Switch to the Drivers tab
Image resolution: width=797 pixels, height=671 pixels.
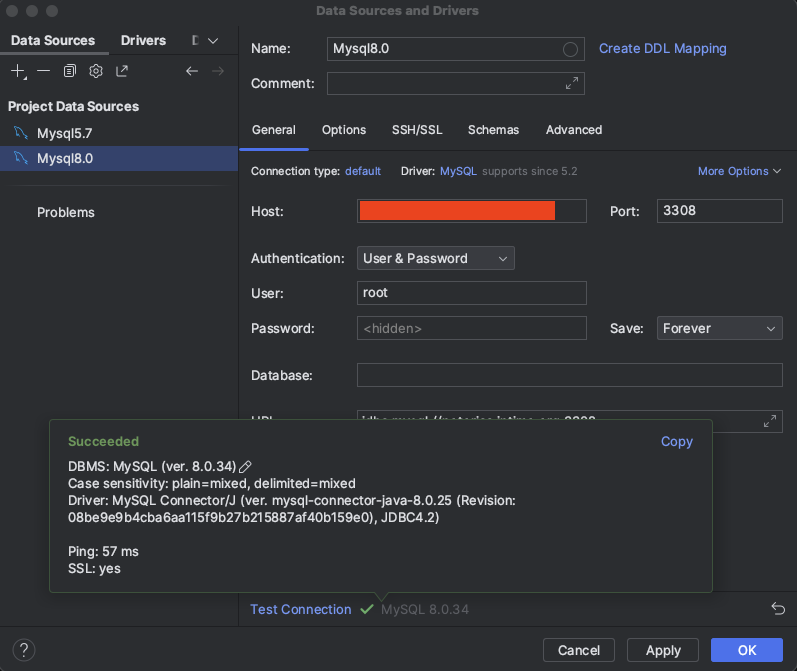coord(143,41)
